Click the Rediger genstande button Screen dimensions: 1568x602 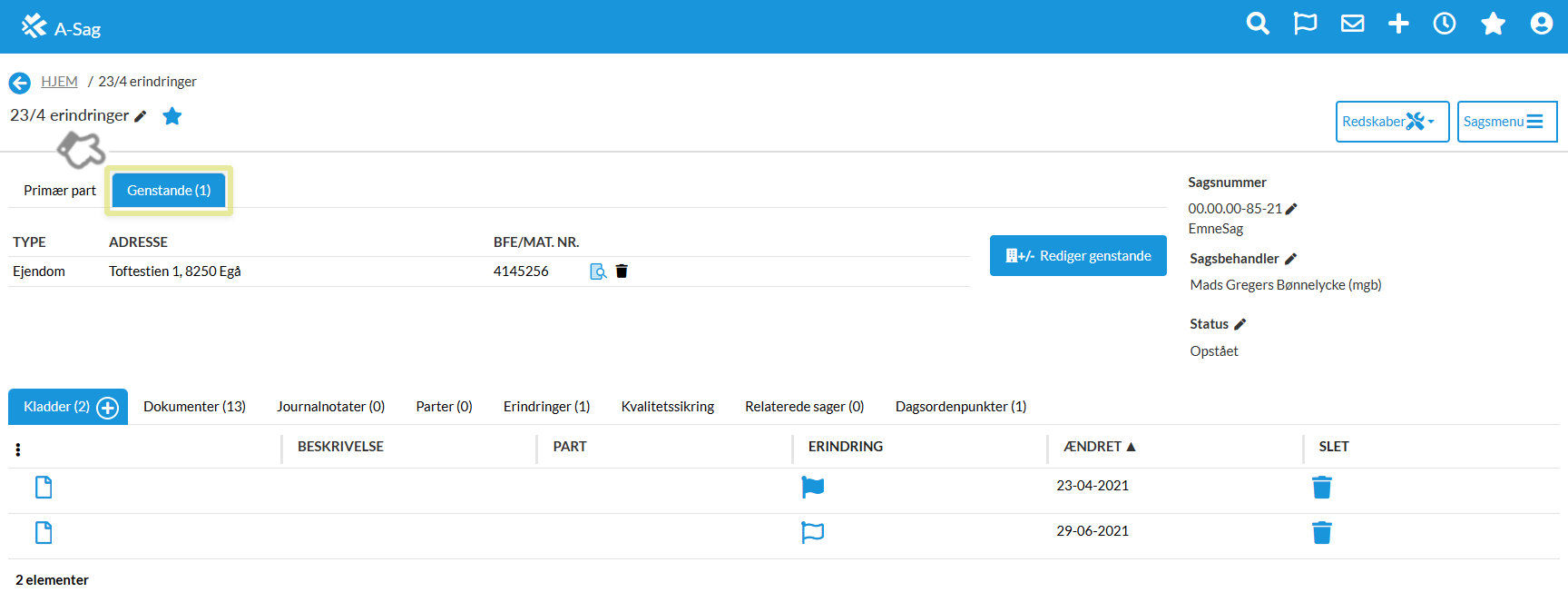click(x=1077, y=256)
